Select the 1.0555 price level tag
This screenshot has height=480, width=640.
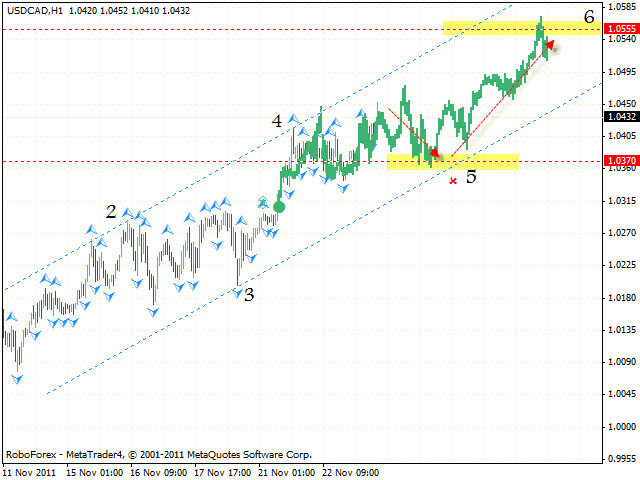pyautogui.click(x=621, y=30)
